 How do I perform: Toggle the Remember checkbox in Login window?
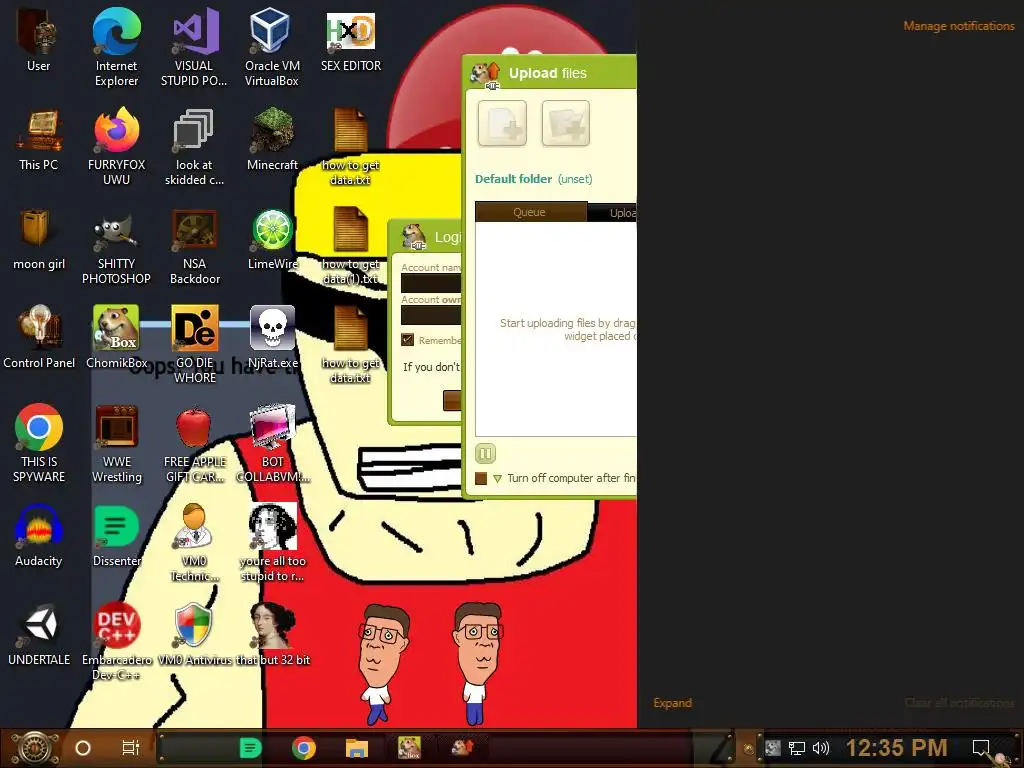408,340
